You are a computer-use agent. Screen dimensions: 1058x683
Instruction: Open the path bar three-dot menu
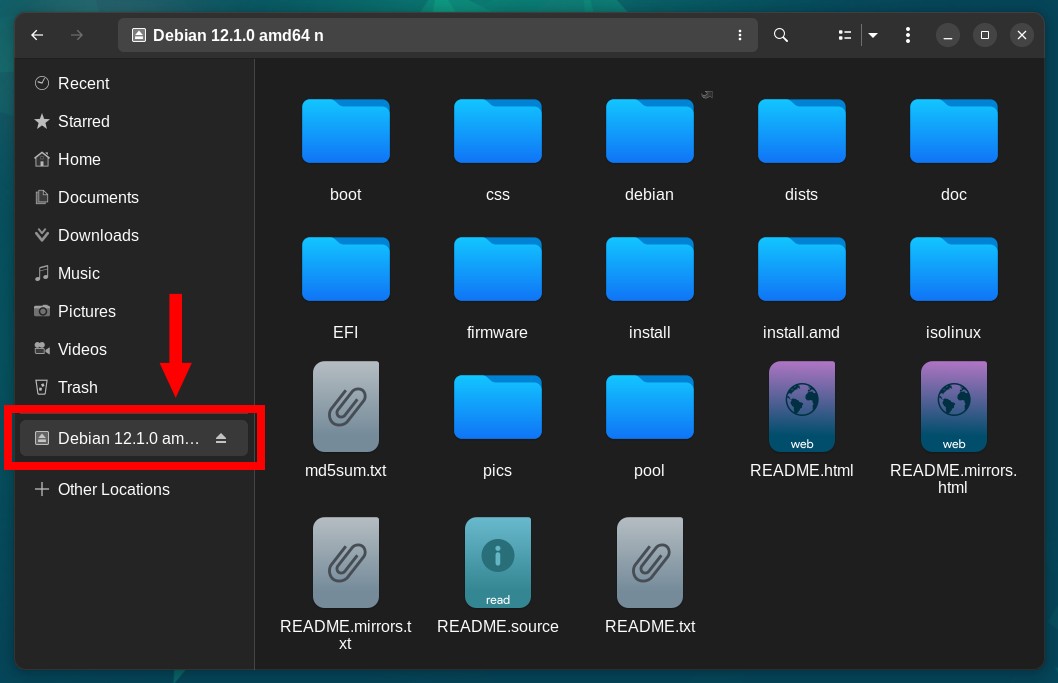(x=740, y=35)
